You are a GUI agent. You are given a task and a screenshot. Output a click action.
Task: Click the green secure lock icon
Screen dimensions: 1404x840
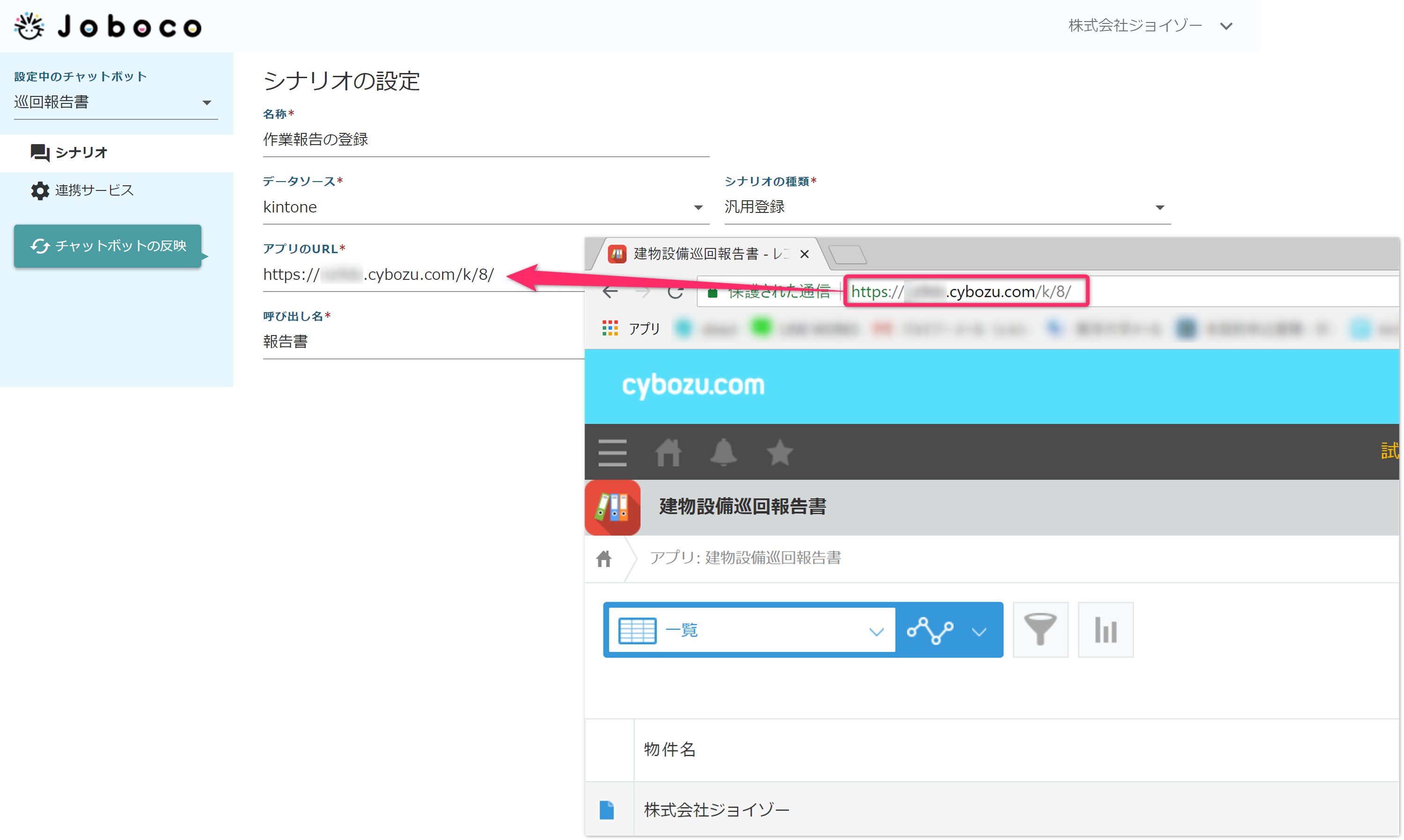[713, 292]
